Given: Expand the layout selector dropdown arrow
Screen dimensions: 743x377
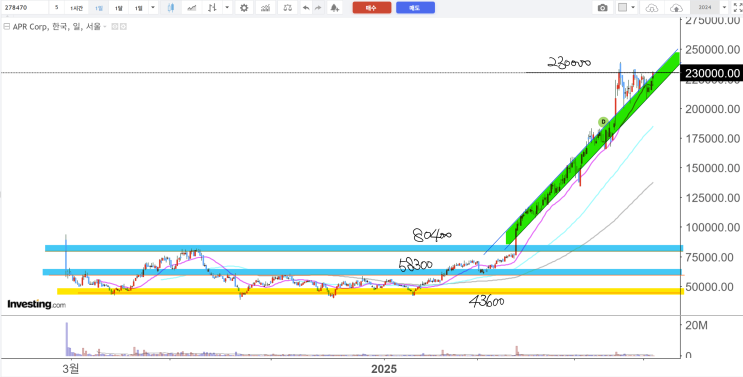Looking at the screenshot, I should click(x=634, y=8).
